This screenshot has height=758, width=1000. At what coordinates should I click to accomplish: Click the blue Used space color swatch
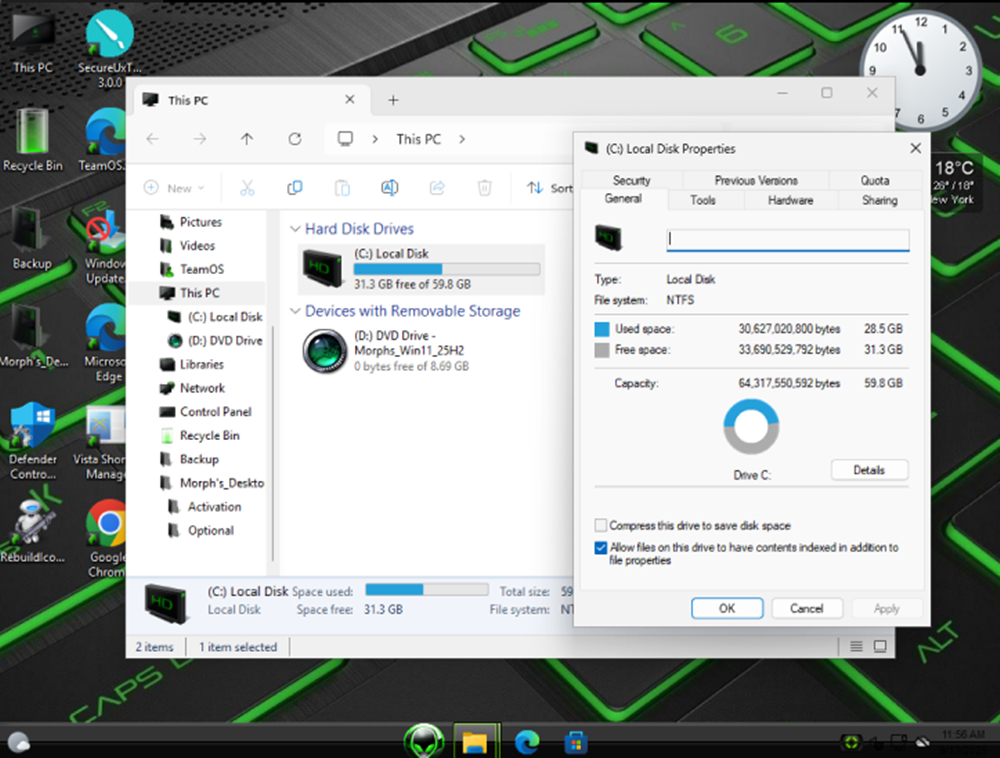click(x=602, y=329)
